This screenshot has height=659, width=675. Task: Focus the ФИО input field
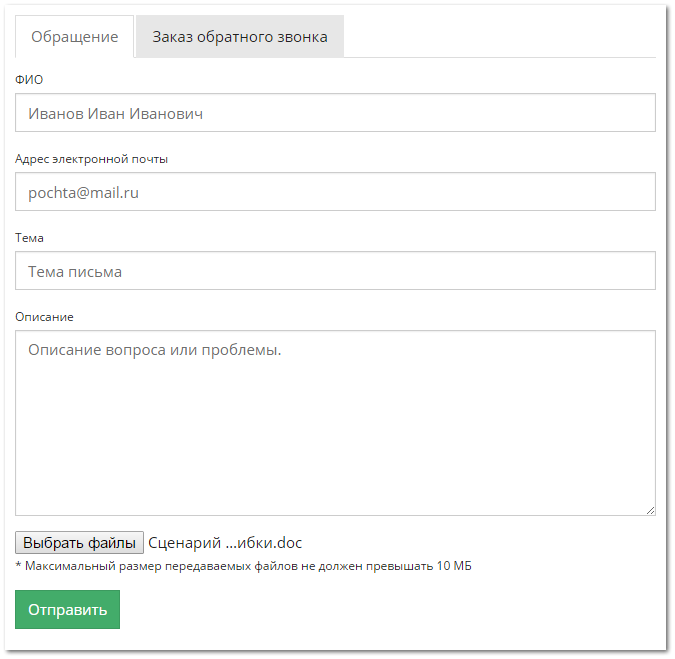[x=335, y=113]
